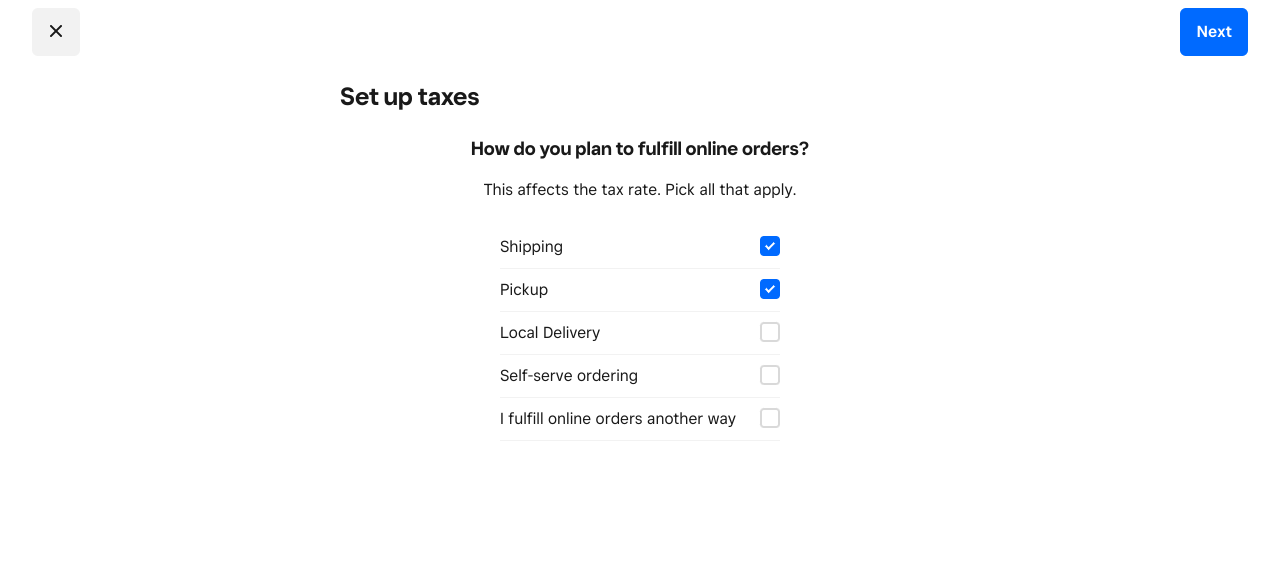Screen dimensions: 1280x570
Task: Click the Pickup option label
Action: click(524, 290)
